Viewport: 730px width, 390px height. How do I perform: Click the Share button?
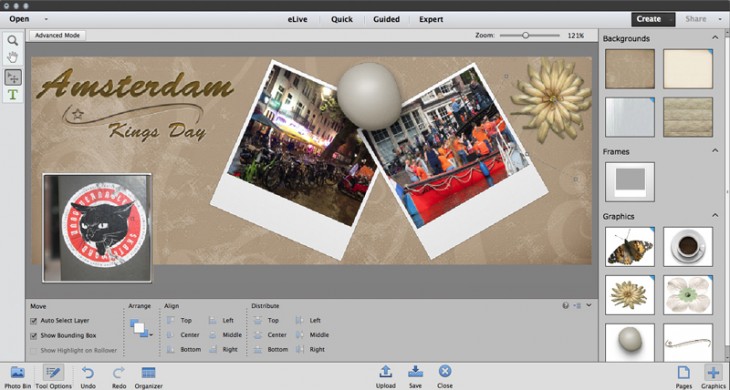(696, 19)
